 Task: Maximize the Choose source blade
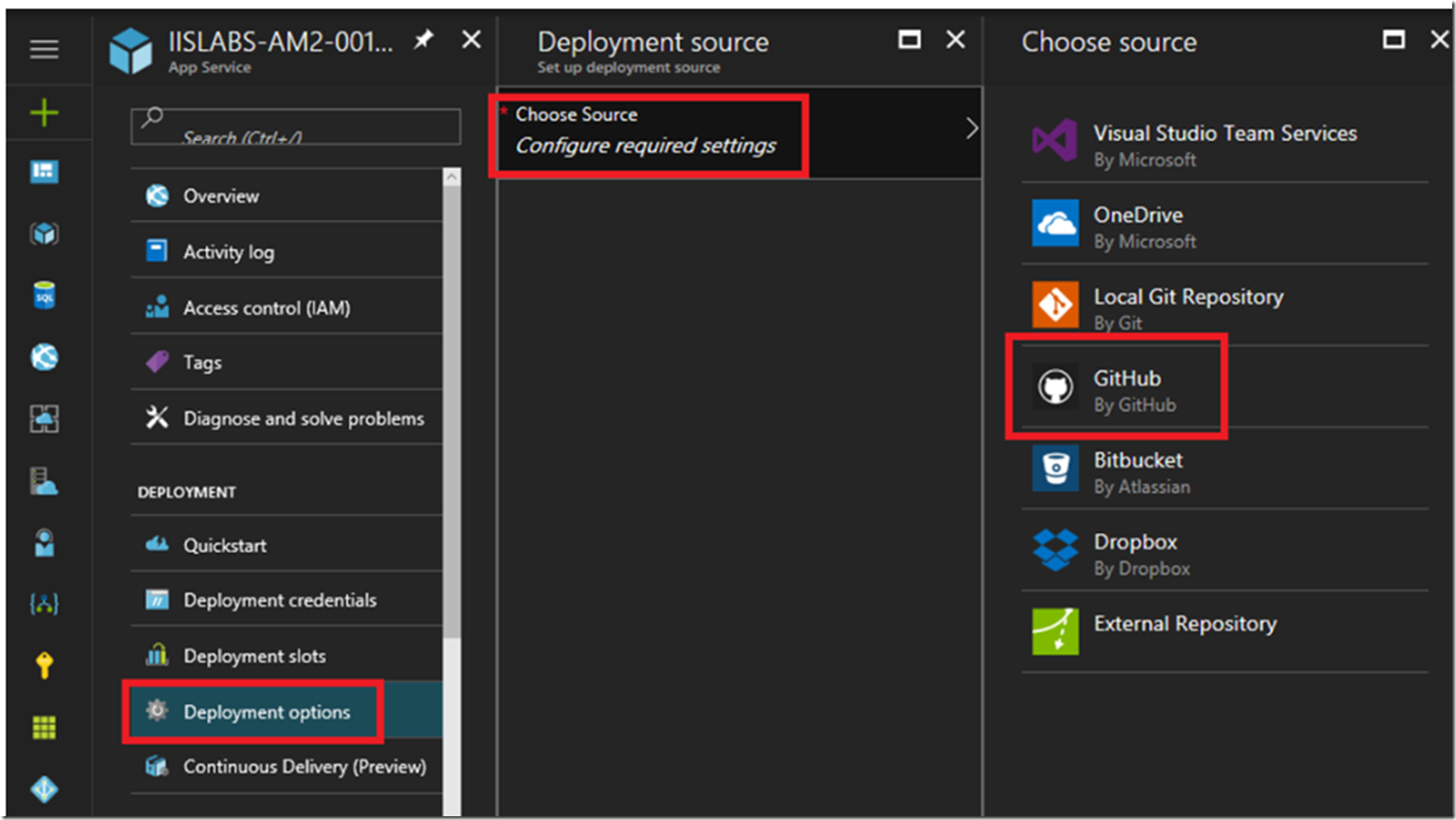pos(1394,39)
